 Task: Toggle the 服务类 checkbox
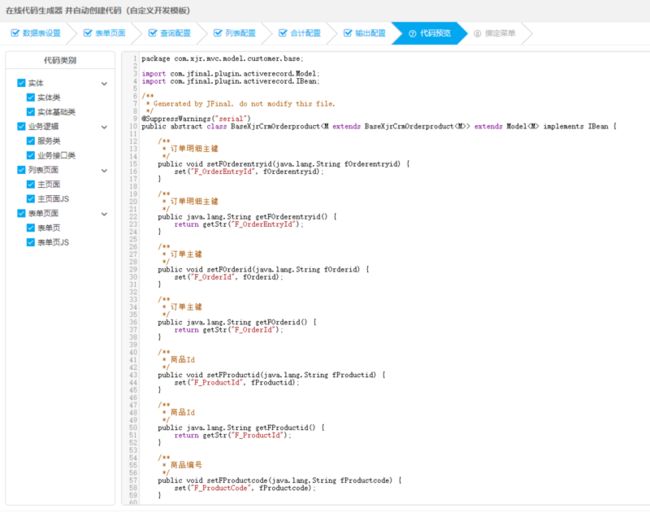click(x=31, y=141)
